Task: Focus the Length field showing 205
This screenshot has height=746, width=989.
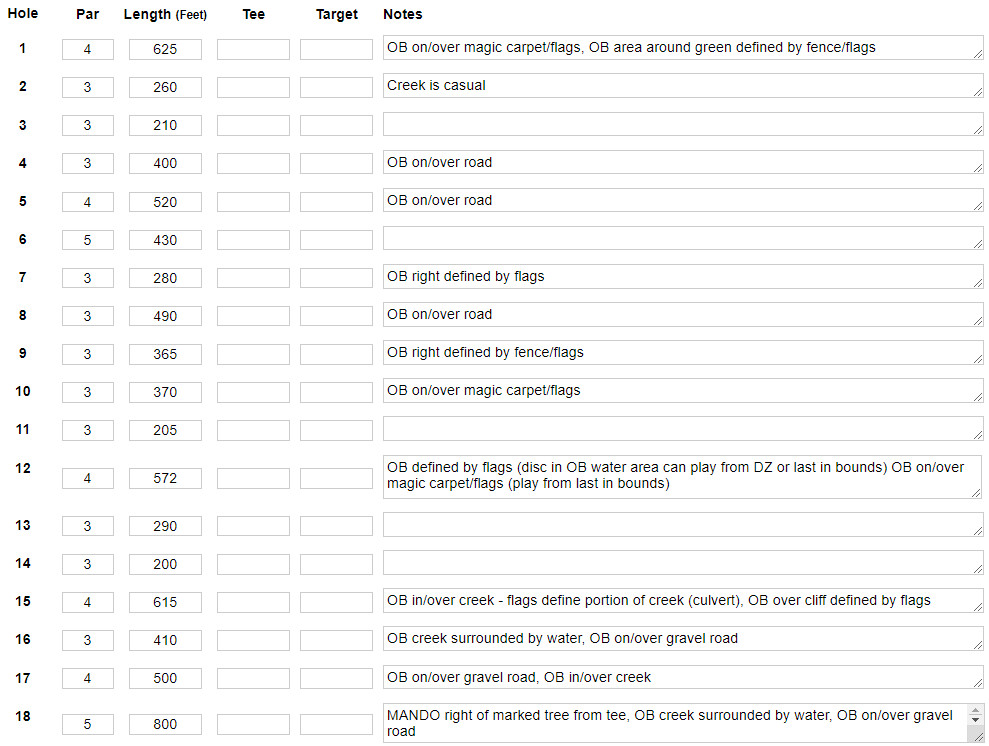Action: click(165, 430)
